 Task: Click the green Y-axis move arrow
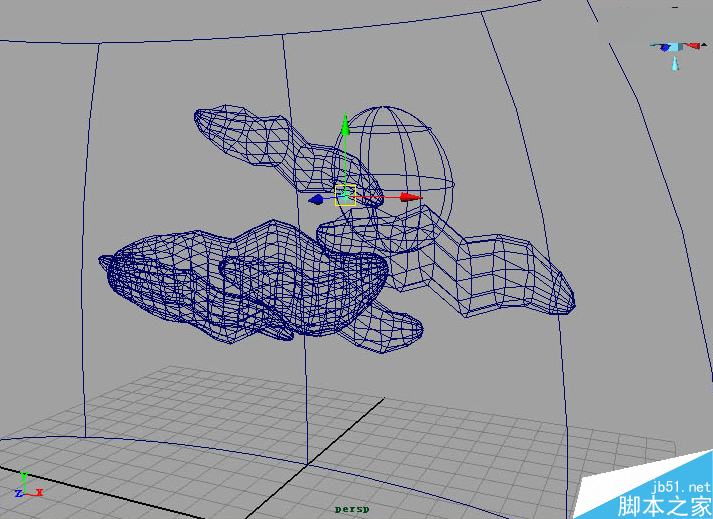pyautogui.click(x=345, y=124)
